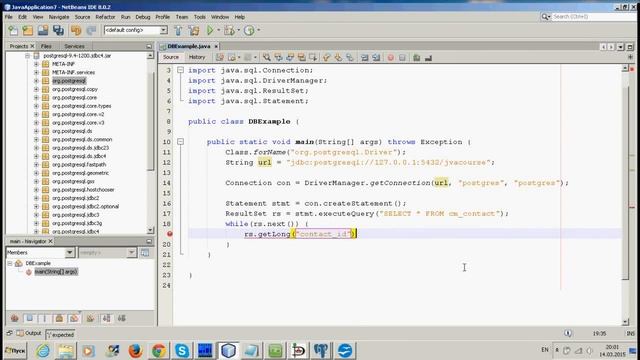Switch to the History editor view
Screen dimensions: 640x360
(x=197, y=57)
